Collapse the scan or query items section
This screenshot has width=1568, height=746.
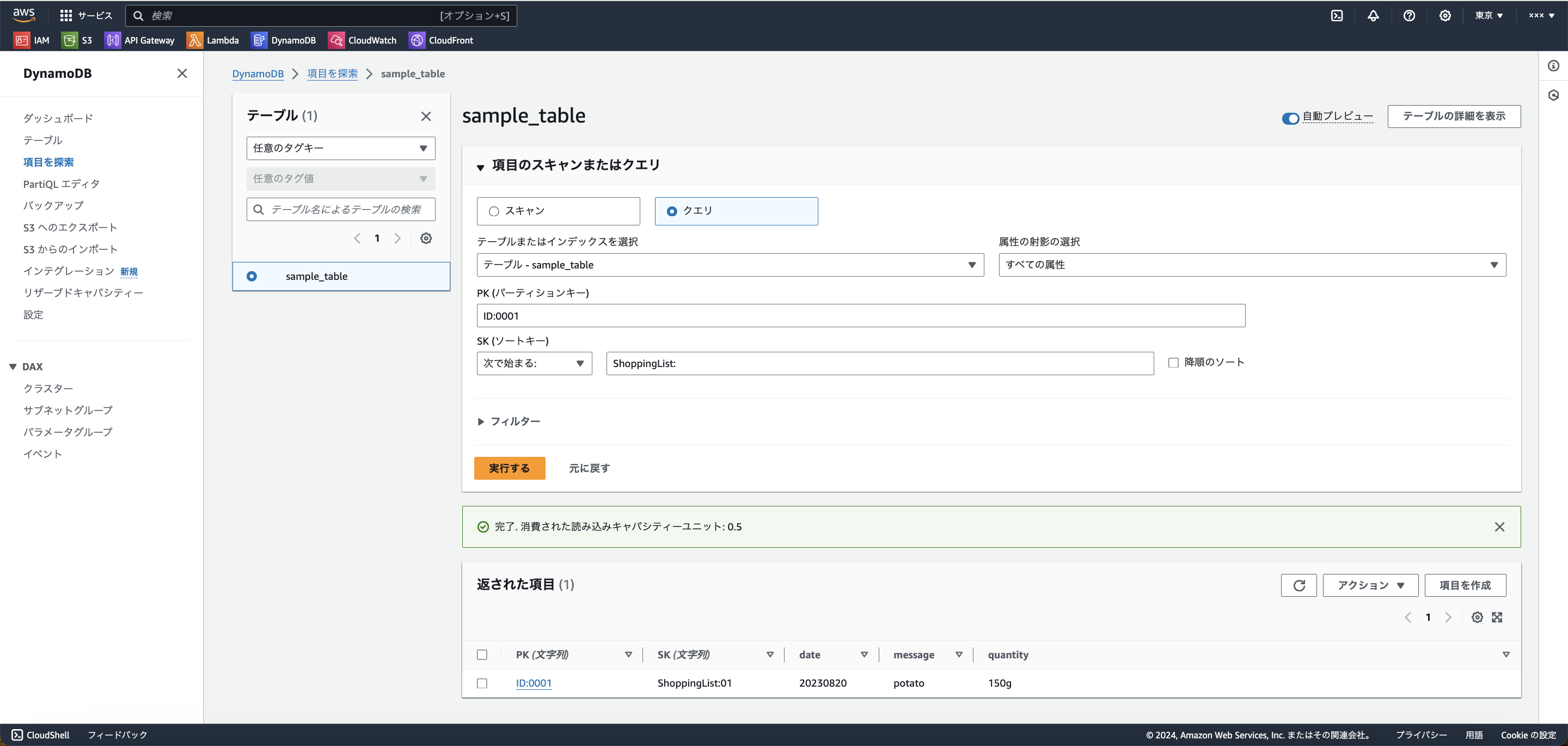[x=480, y=167]
